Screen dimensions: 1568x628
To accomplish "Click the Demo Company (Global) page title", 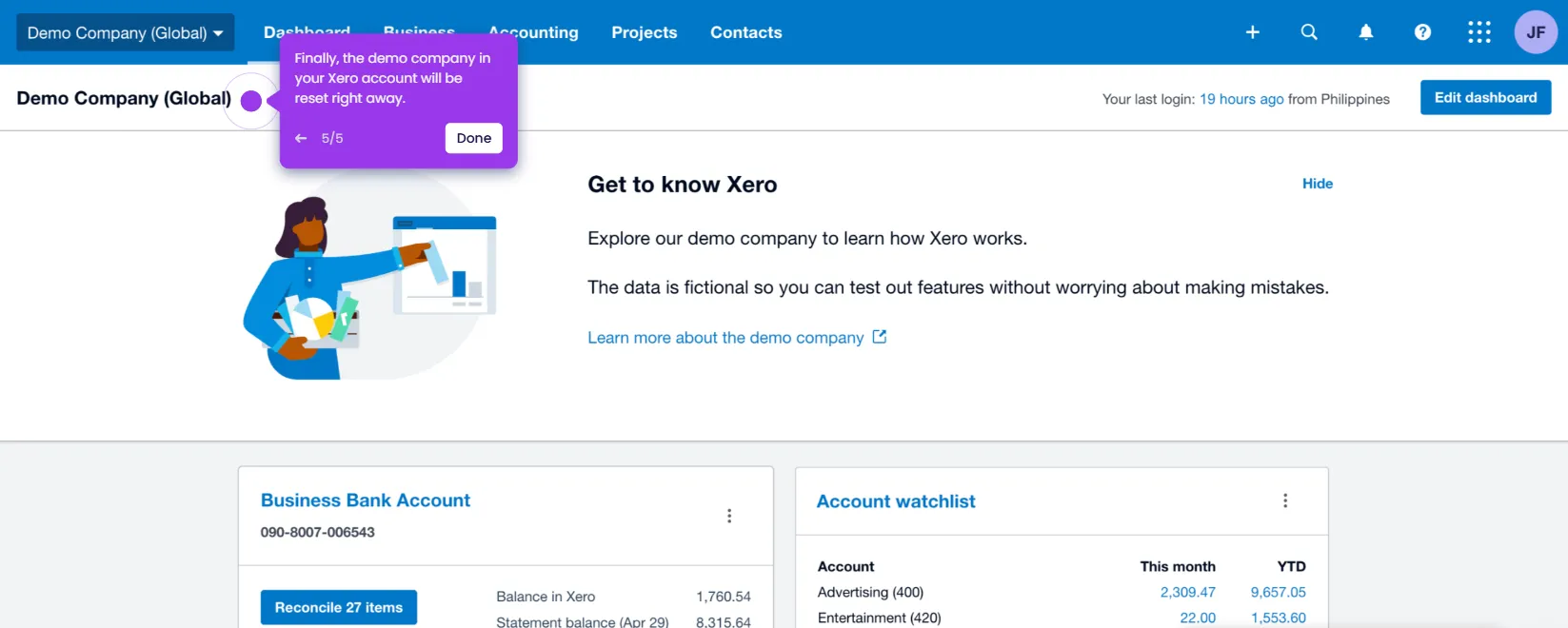I will [124, 98].
